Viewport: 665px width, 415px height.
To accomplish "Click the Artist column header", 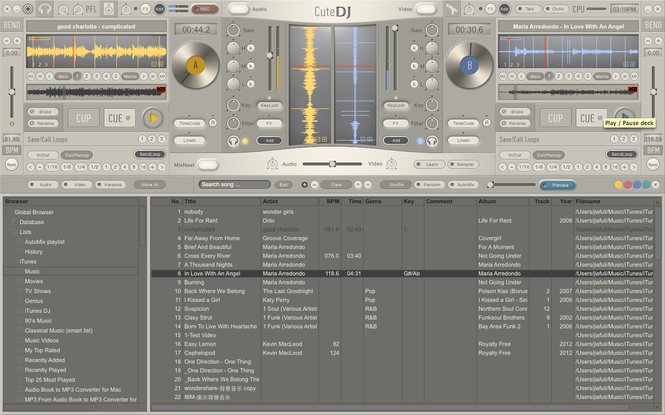I will click(270, 201).
